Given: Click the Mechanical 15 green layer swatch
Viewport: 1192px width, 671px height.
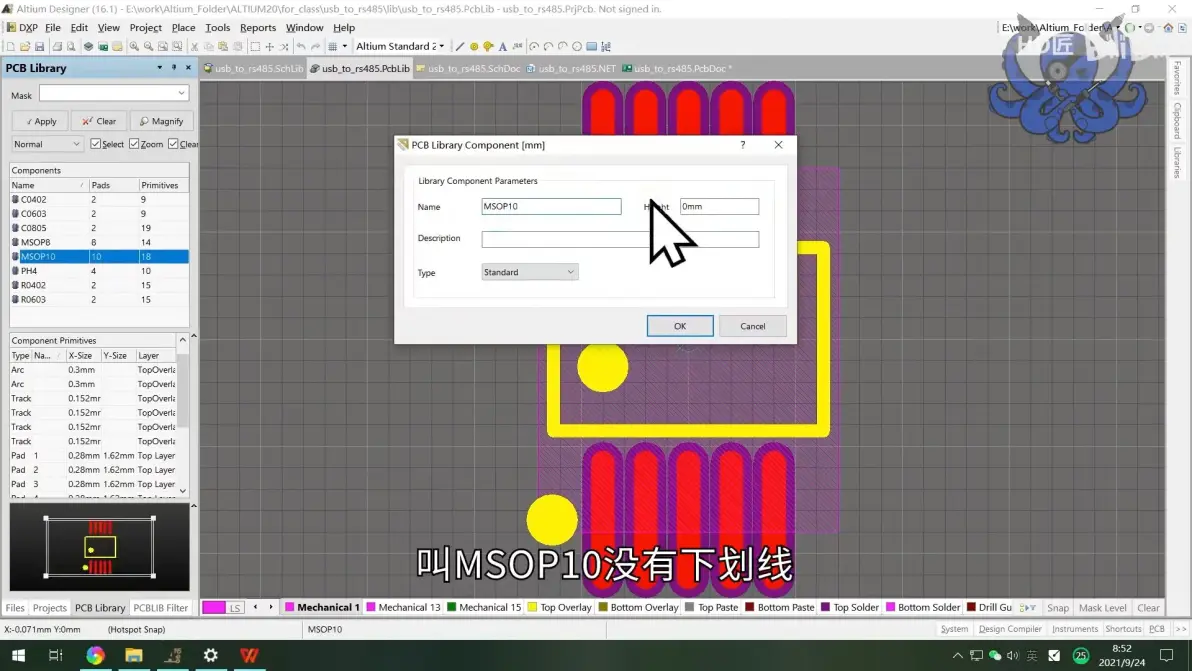Looking at the screenshot, I should [452, 607].
